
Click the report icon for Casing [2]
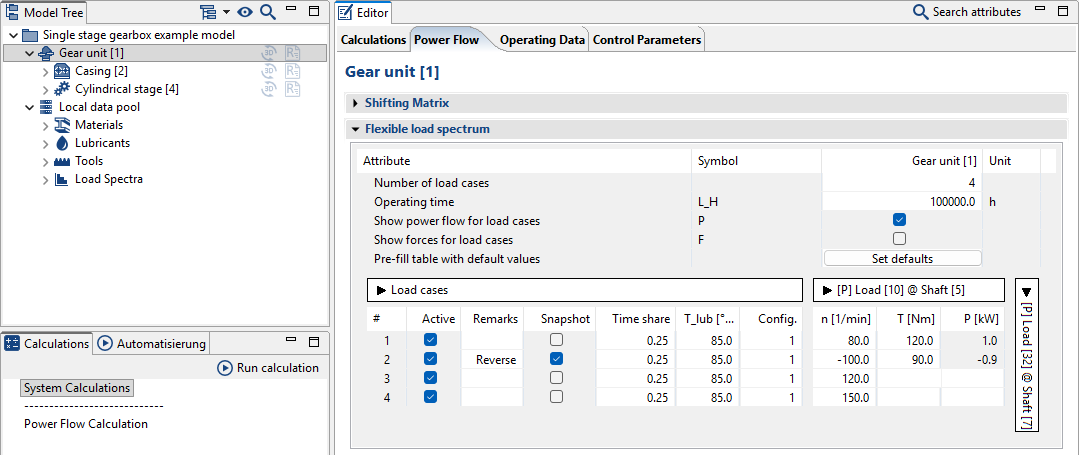293,71
